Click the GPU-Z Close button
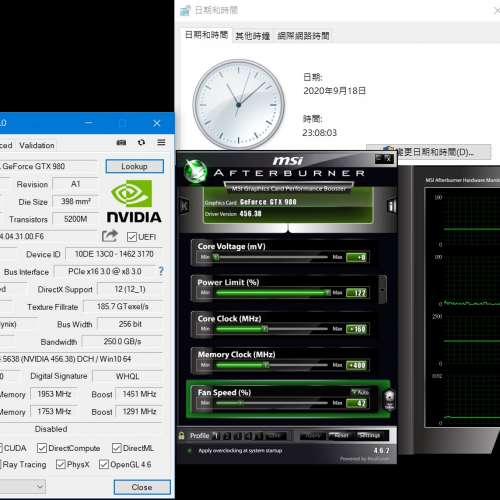500x500 pixels. click(x=142, y=487)
